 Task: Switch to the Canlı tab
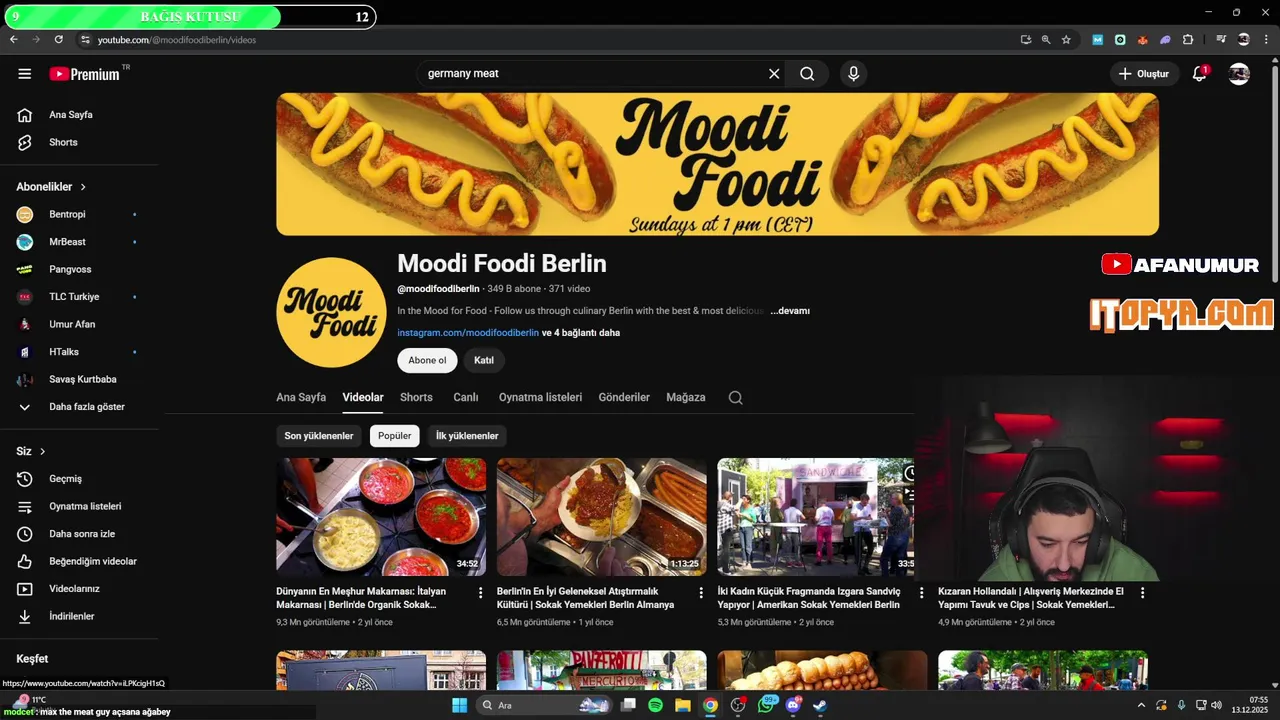(x=466, y=397)
